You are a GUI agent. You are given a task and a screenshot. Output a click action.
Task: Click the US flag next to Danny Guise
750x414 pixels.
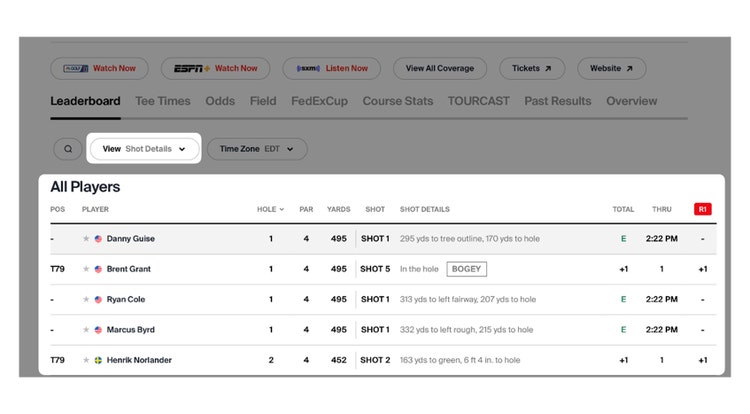(x=98, y=239)
